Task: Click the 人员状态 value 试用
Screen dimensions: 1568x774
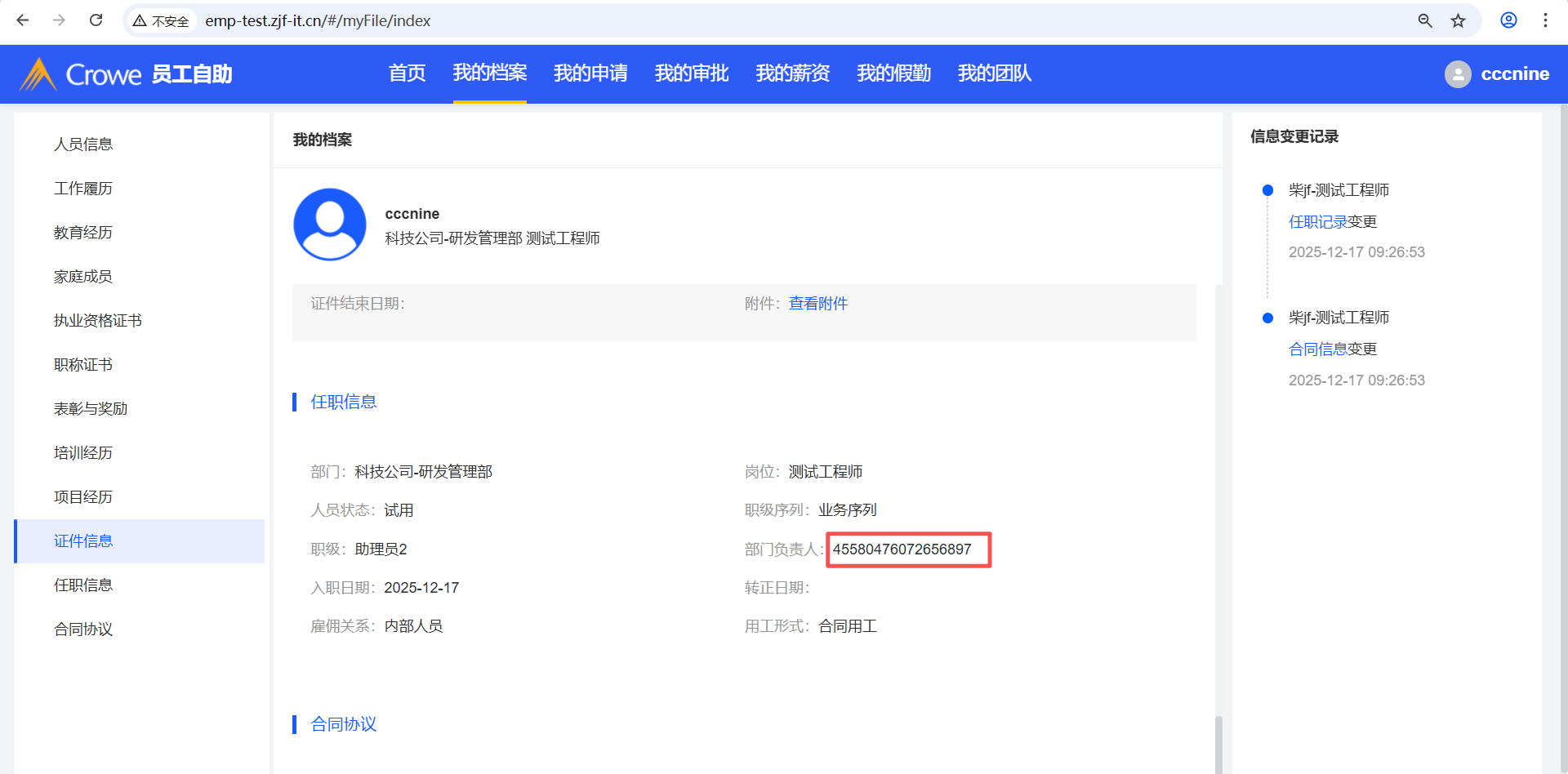Action: pyautogui.click(x=399, y=510)
